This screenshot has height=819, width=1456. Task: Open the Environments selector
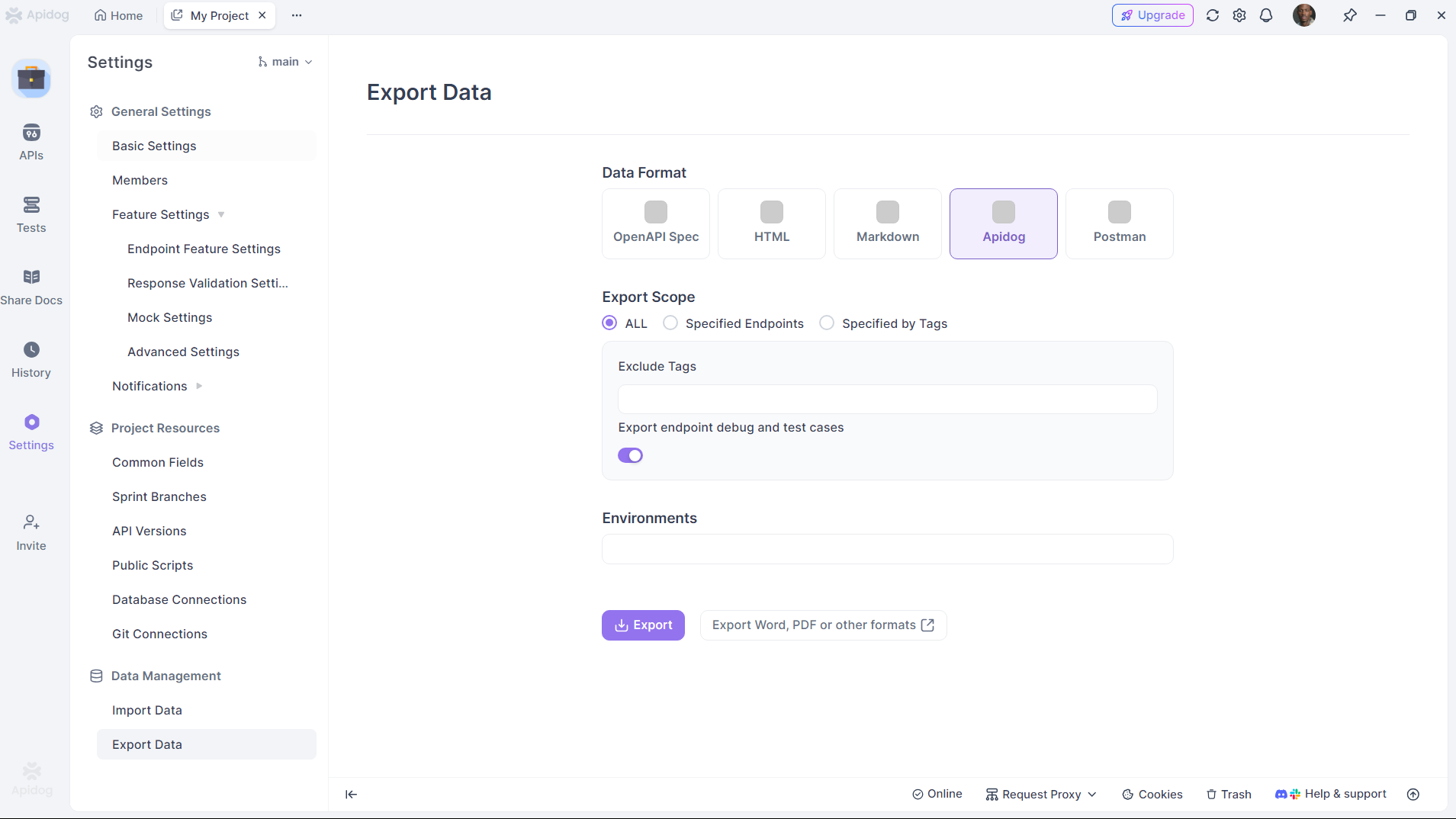coord(888,549)
